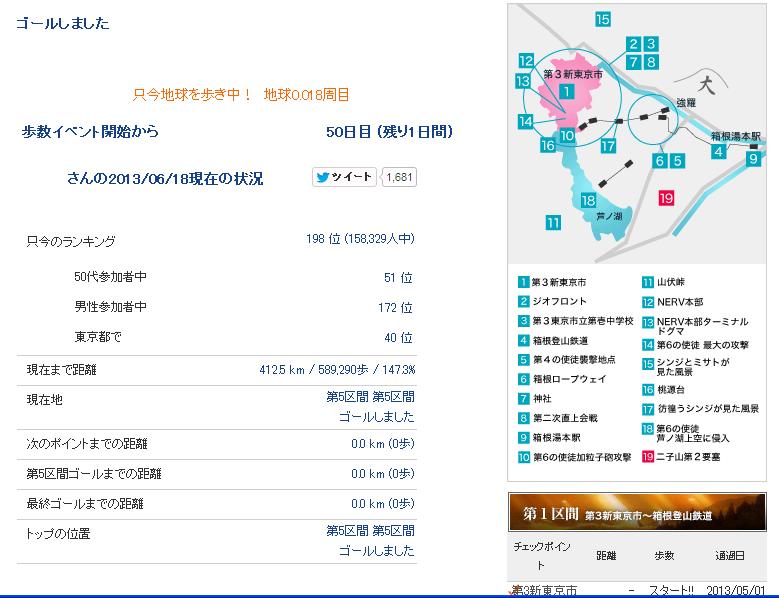
Task: Click map marker 13
Action: (x=522, y=81)
